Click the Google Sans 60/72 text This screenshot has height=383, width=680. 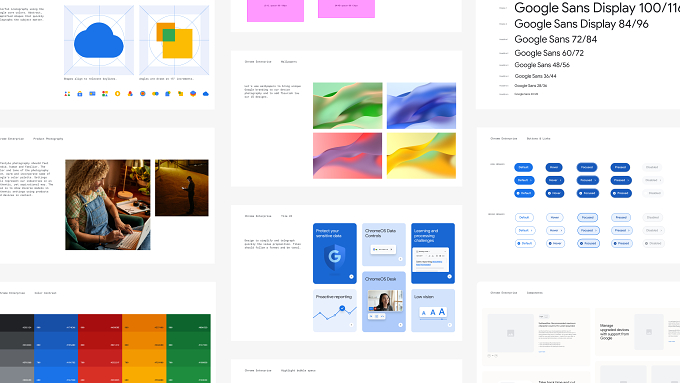click(549, 53)
